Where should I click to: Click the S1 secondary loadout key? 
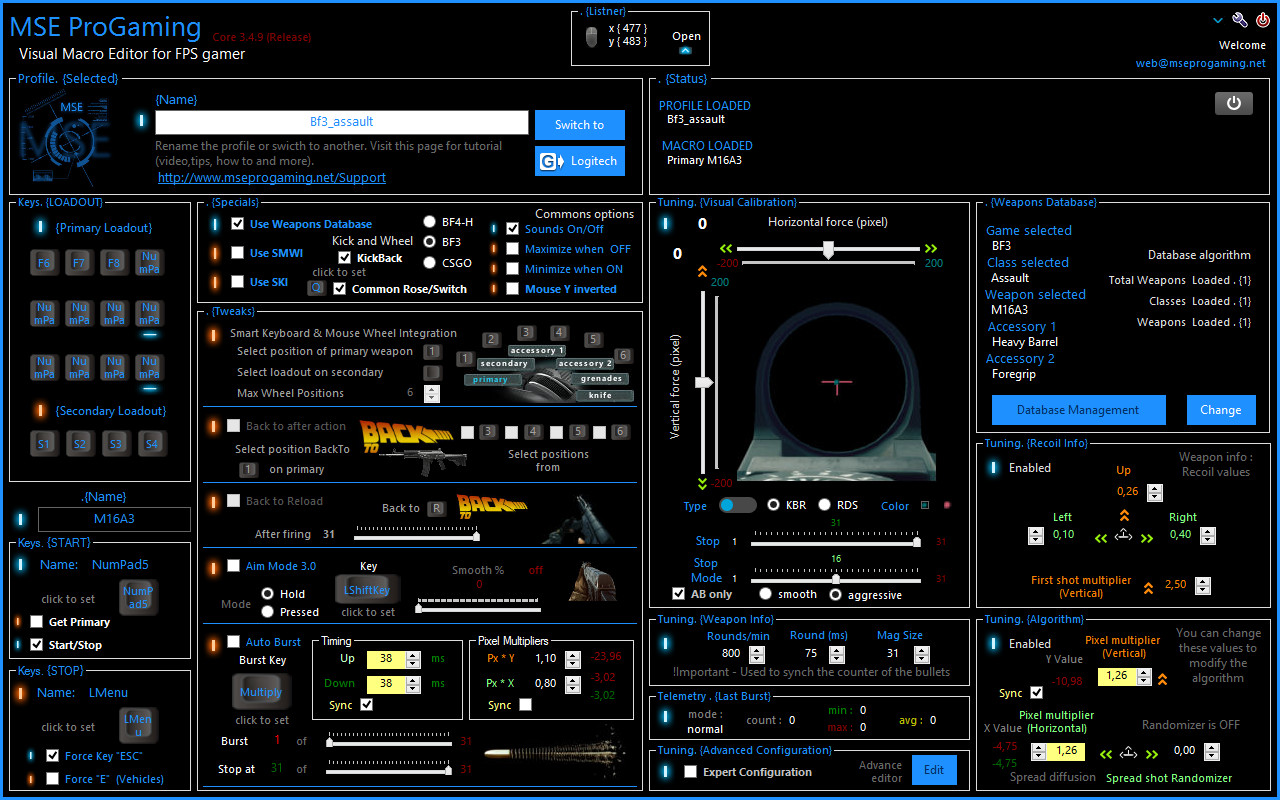click(x=44, y=443)
